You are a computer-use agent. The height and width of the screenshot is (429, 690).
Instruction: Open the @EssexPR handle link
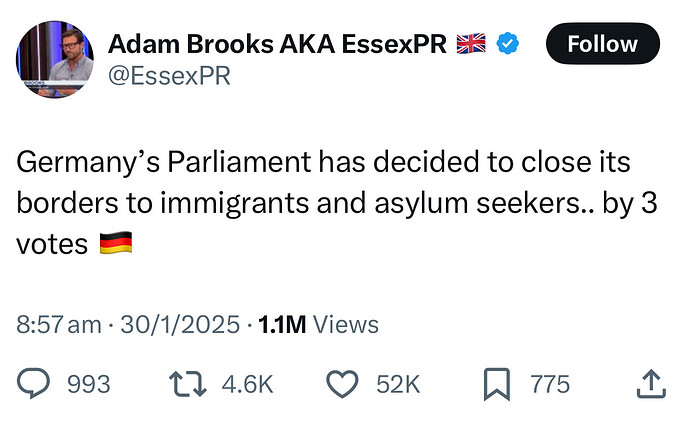(x=169, y=76)
